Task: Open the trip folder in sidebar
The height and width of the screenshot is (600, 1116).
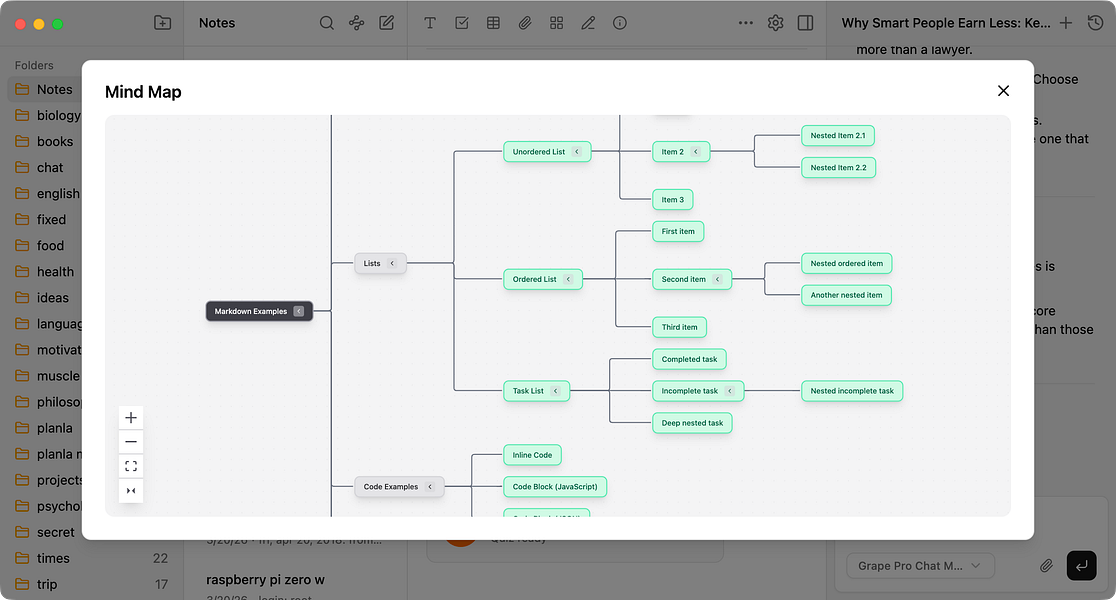Action: [x=46, y=584]
